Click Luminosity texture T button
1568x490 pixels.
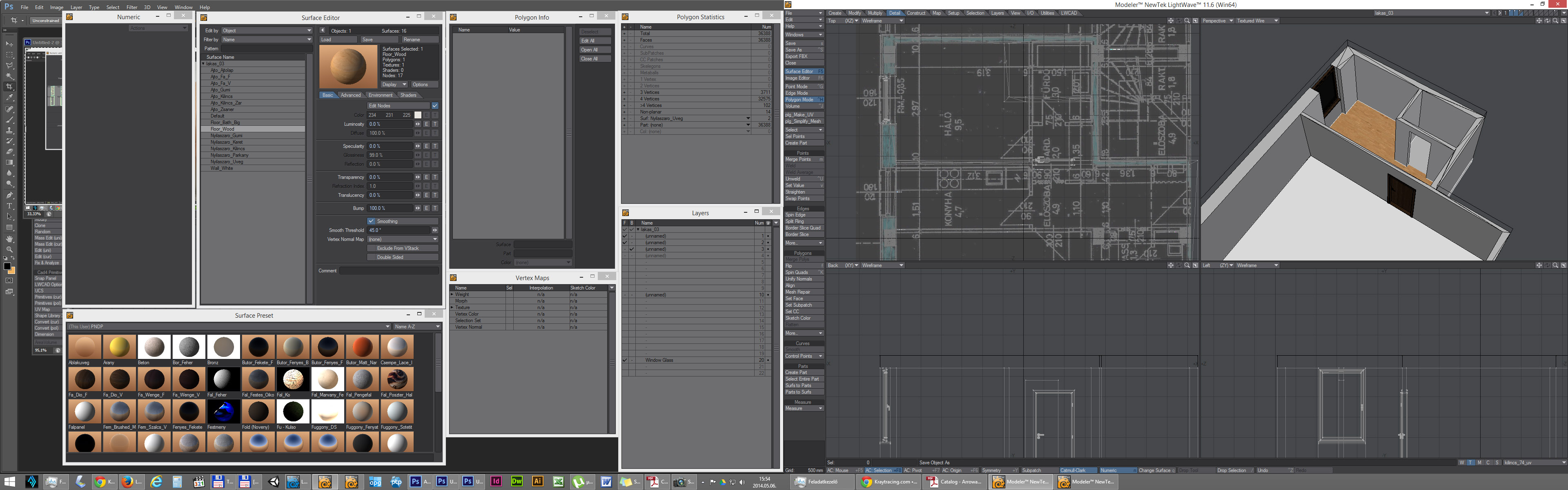coord(435,124)
